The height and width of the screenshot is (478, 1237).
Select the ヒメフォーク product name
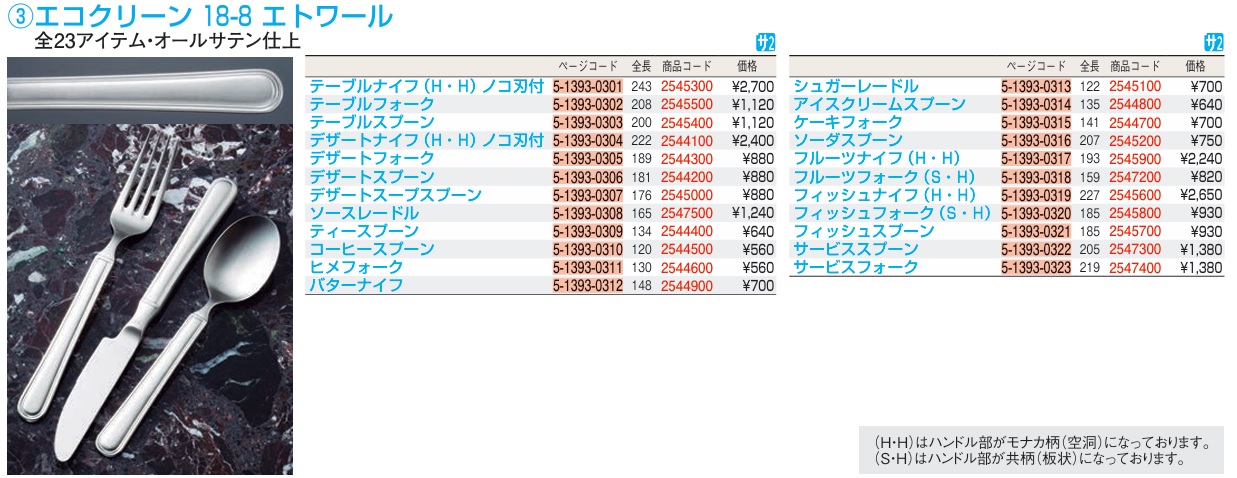point(356,267)
